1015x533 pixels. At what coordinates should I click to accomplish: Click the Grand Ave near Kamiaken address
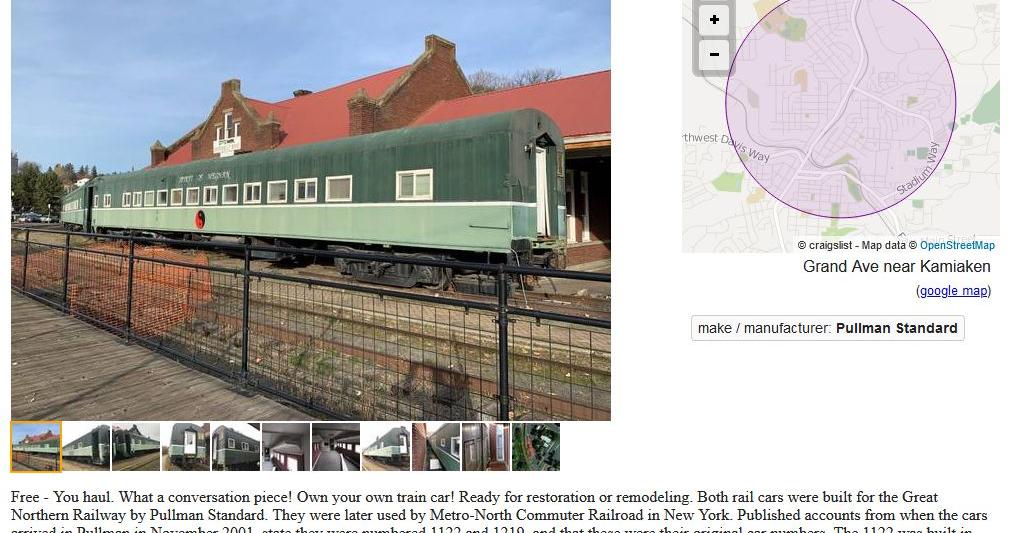tap(897, 266)
